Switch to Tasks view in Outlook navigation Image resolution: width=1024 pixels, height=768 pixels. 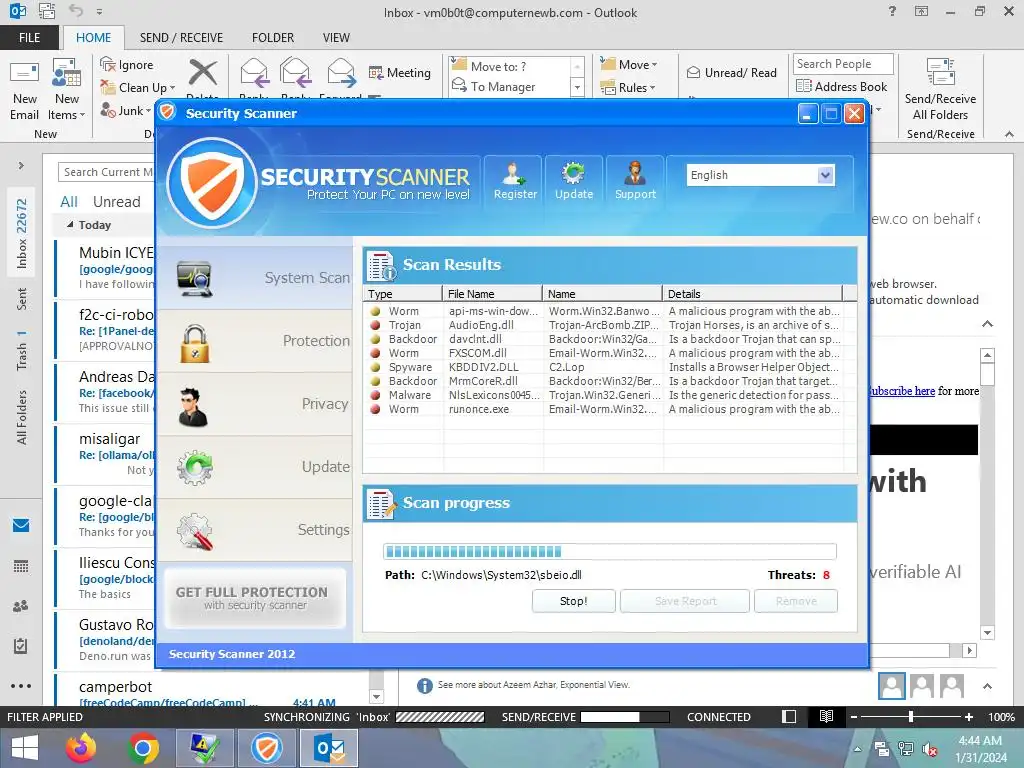pos(21,646)
